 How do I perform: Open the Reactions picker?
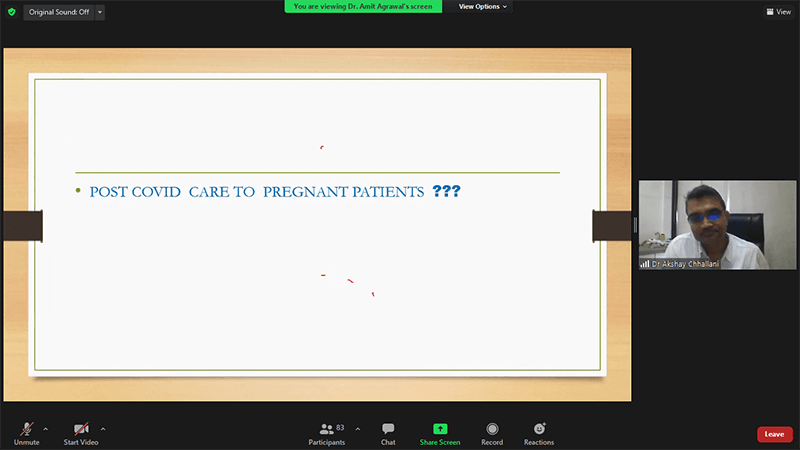(x=539, y=433)
